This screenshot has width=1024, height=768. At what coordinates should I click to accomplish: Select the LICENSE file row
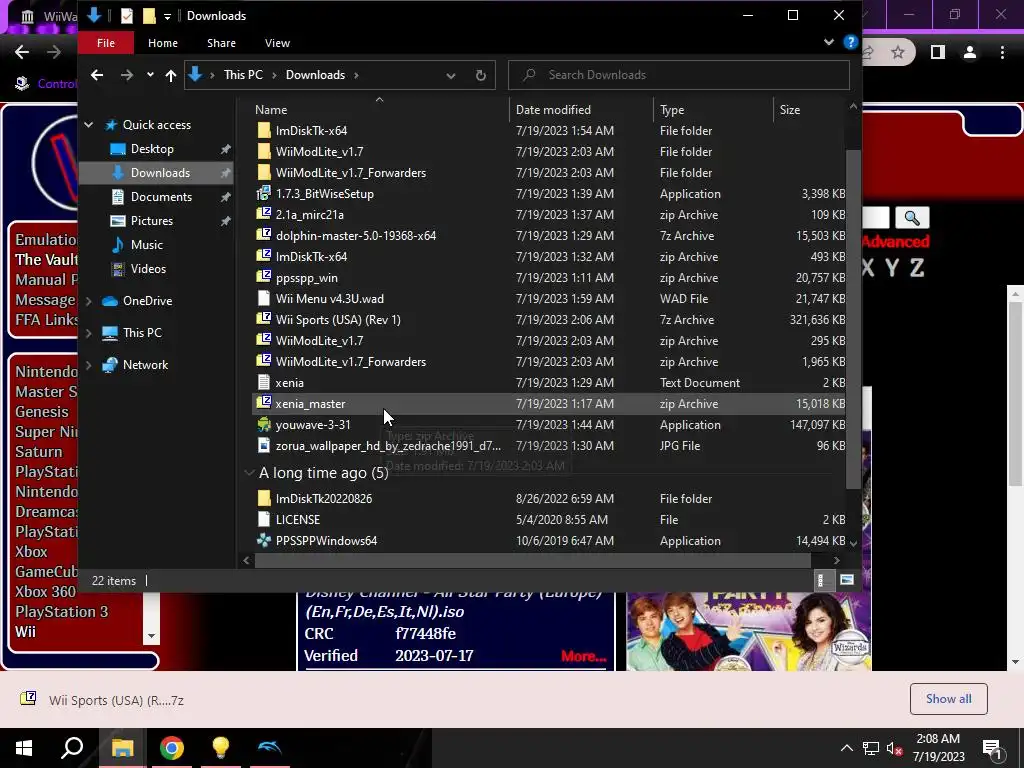point(549,520)
